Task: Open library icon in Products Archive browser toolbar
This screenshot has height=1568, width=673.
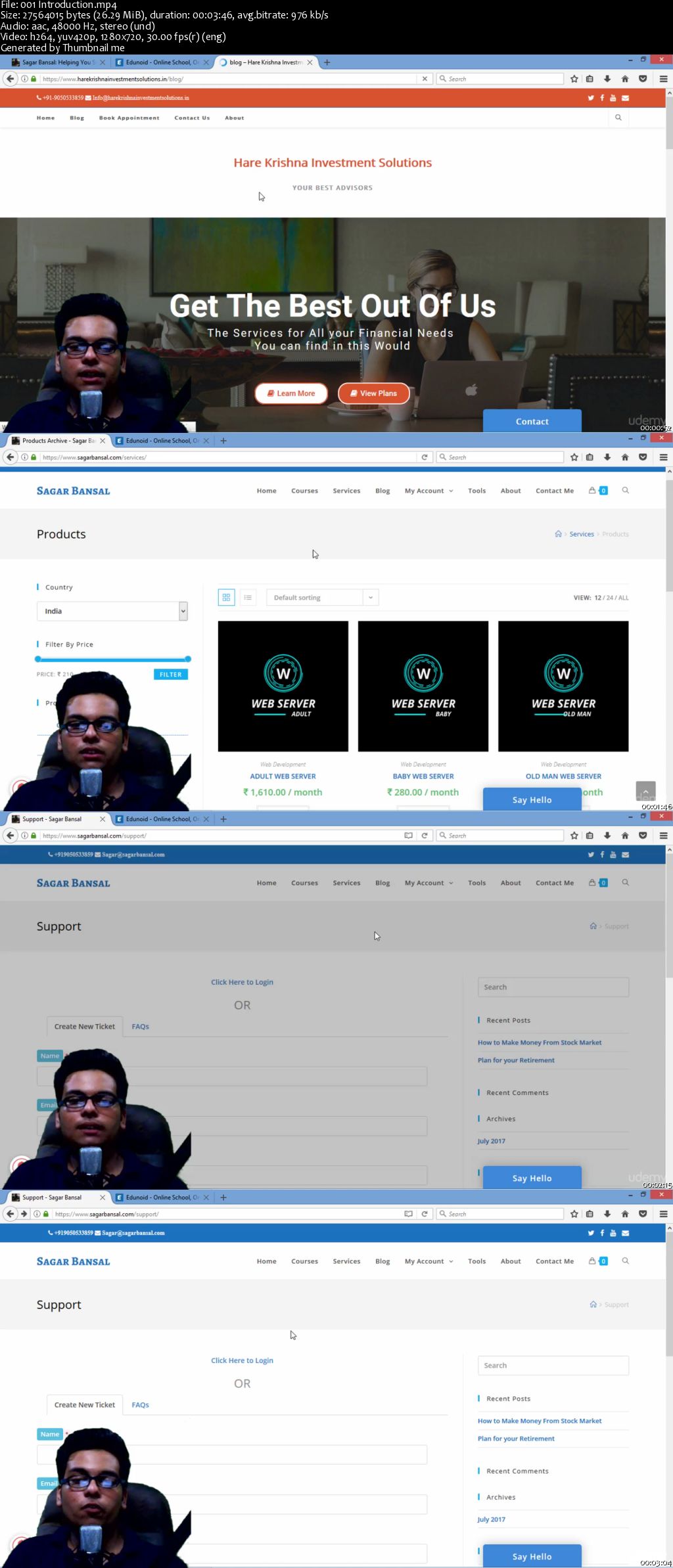Action: pyautogui.click(x=590, y=457)
